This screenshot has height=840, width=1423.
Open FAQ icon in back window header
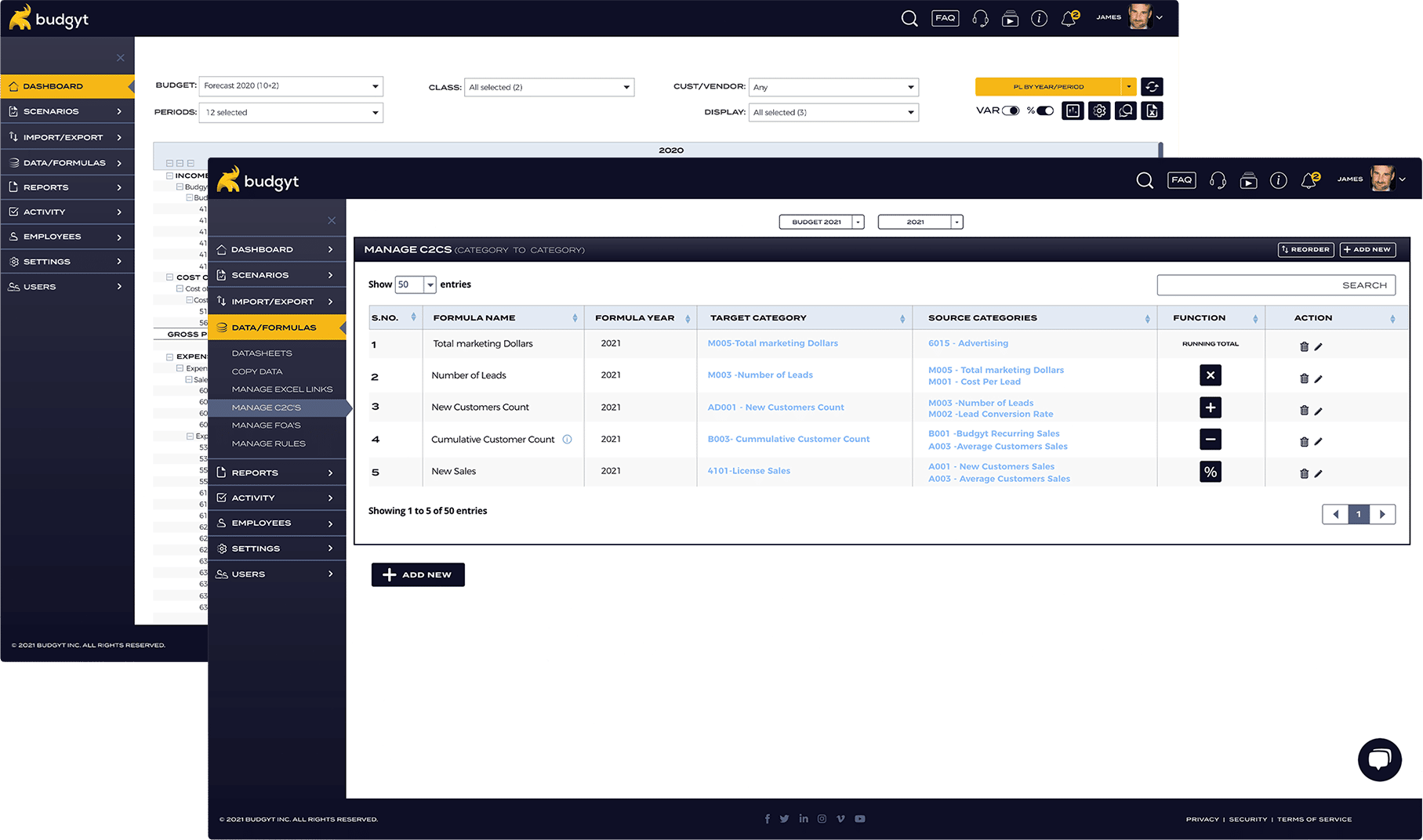coord(946,17)
